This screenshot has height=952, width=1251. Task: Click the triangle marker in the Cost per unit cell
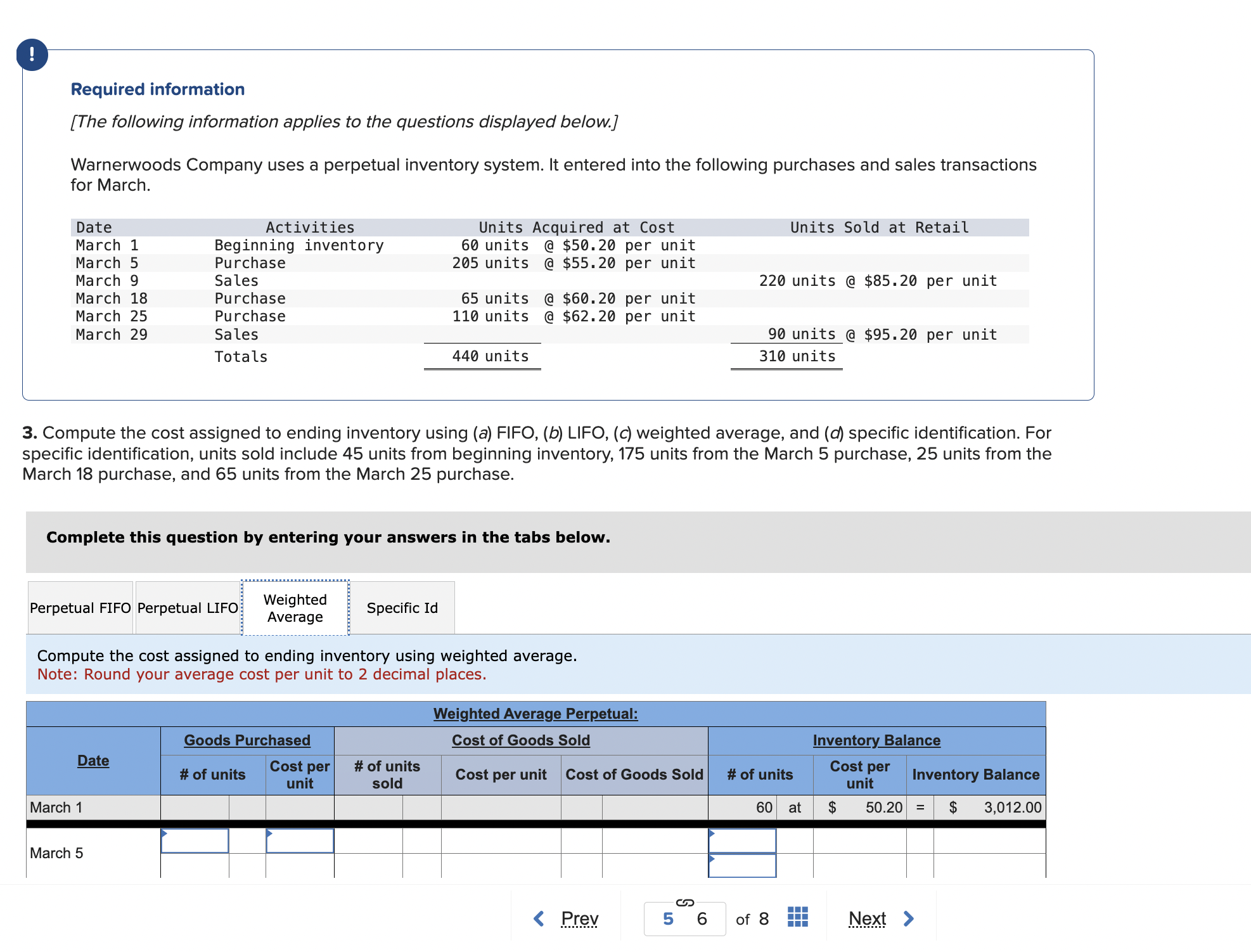pos(269,833)
